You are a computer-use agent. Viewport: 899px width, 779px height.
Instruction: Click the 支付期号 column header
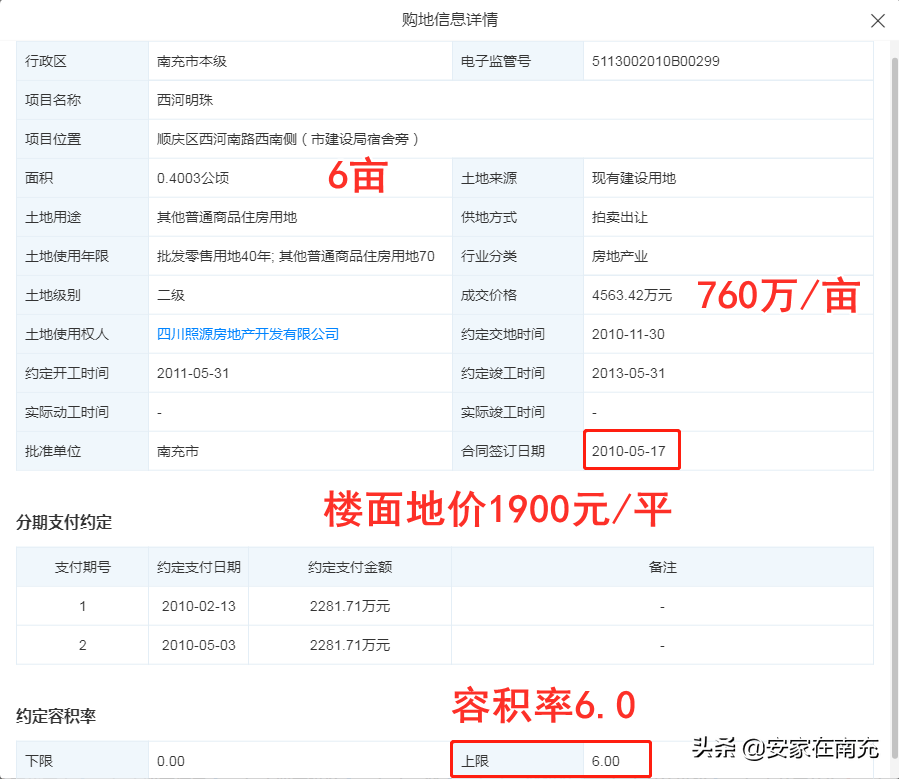coord(83,567)
